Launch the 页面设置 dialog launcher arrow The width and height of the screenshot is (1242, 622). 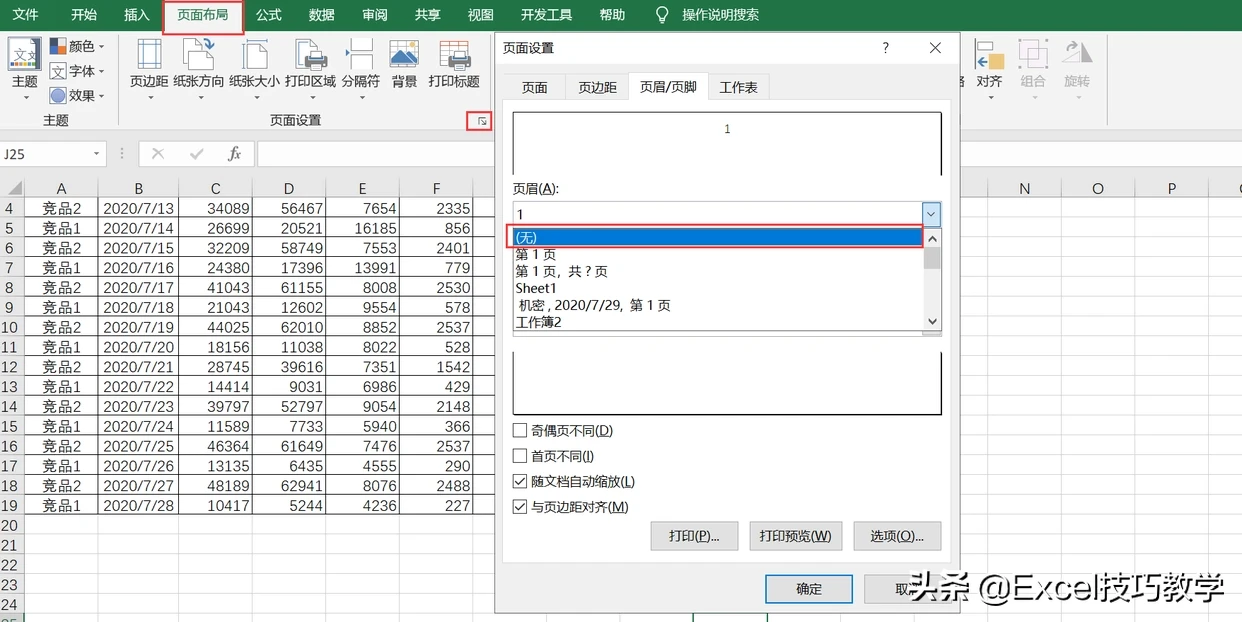[482, 121]
